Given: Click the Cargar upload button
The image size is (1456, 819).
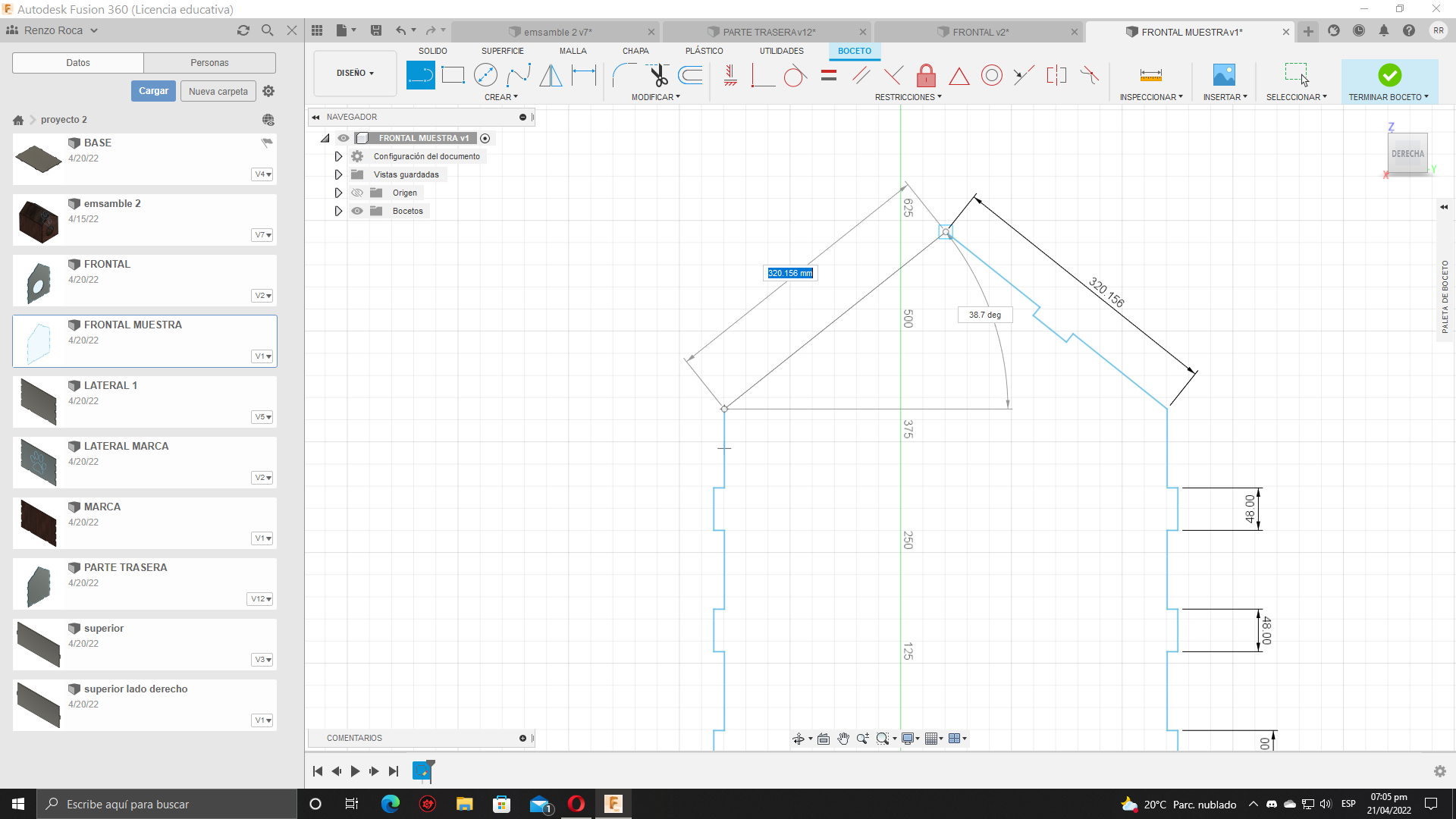Looking at the screenshot, I should point(153,91).
